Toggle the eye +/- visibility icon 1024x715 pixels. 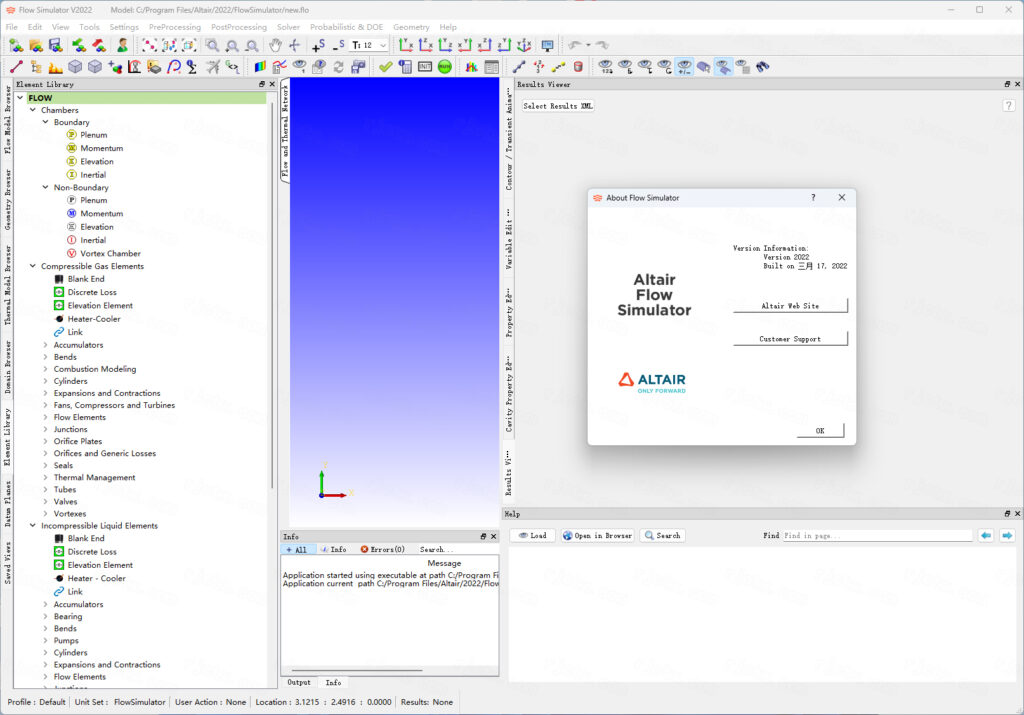click(x=684, y=67)
